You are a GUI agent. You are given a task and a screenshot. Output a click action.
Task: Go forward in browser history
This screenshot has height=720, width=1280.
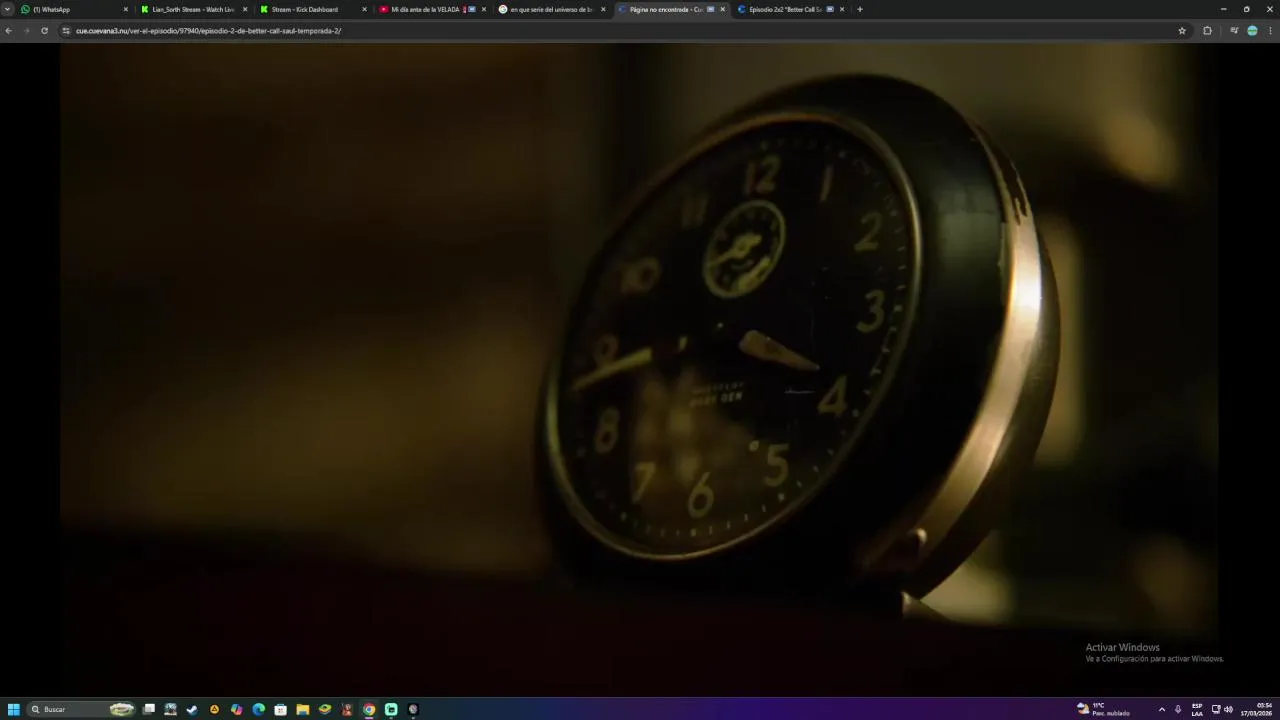coord(26,31)
